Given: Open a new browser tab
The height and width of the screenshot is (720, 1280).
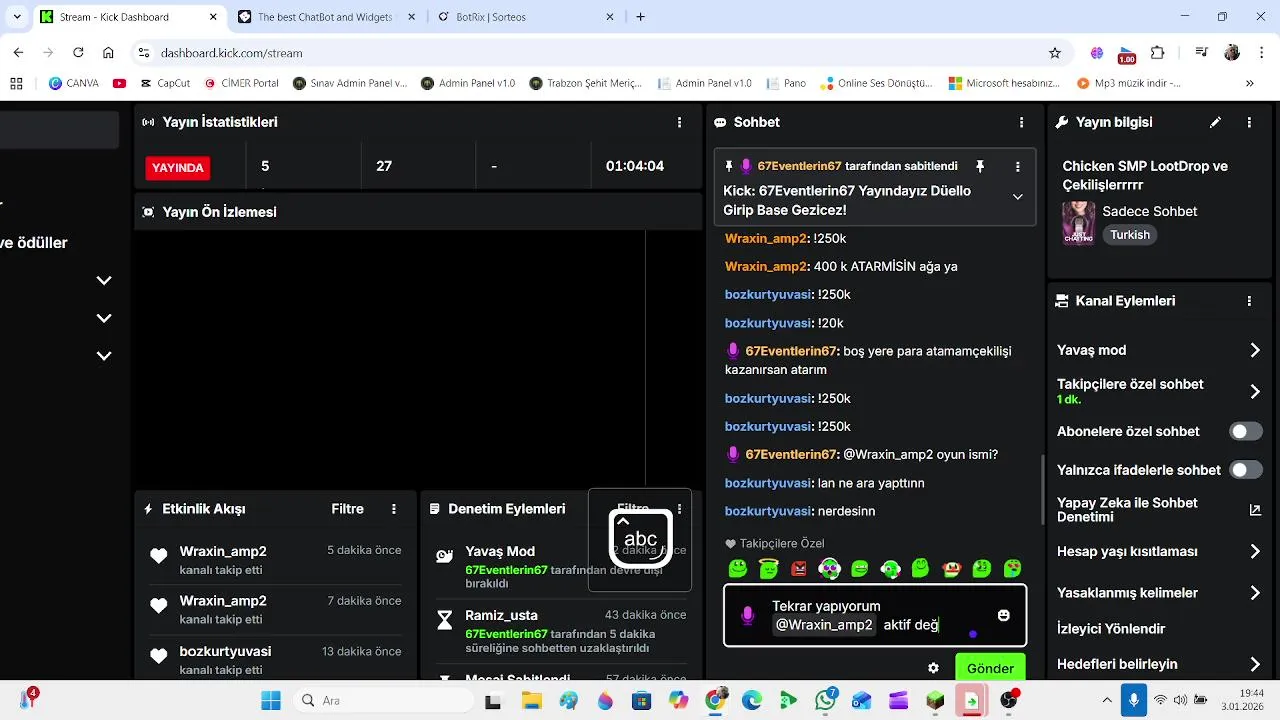Looking at the screenshot, I should point(641,17).
